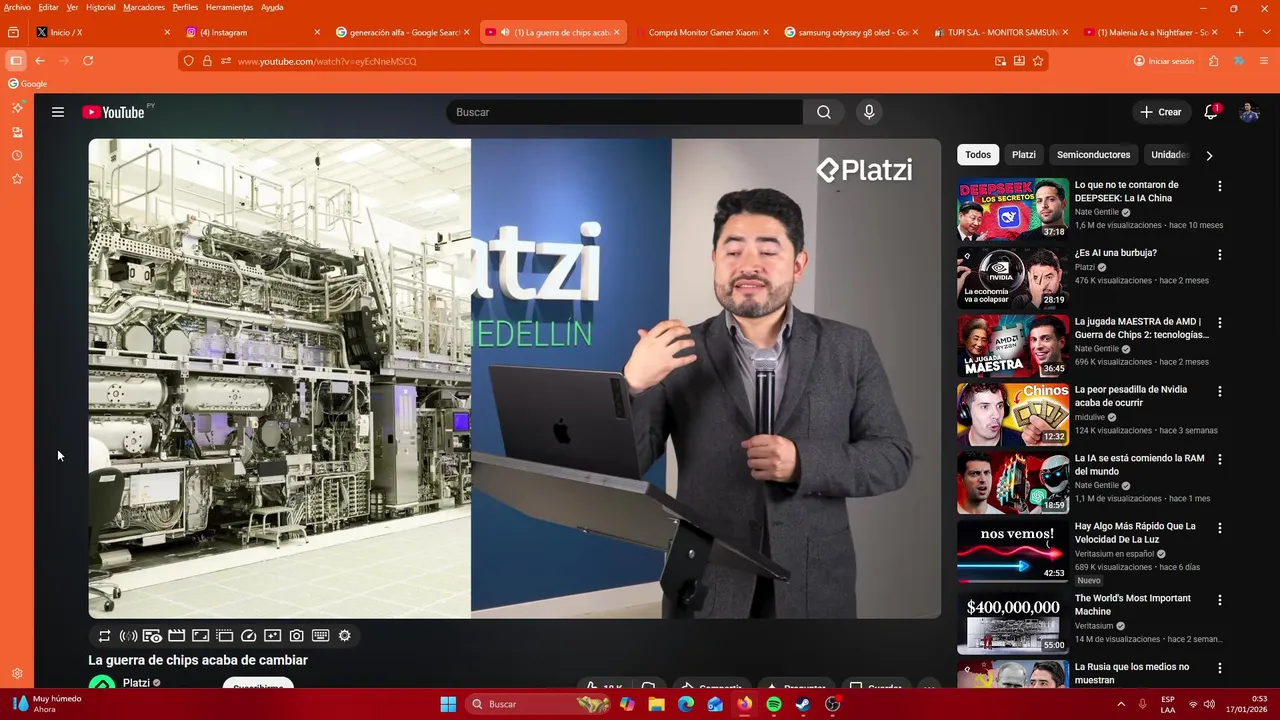The image size is (1280, 720).
Task: Go to the YouTube home logo
Action: click(x=113, y=112)
